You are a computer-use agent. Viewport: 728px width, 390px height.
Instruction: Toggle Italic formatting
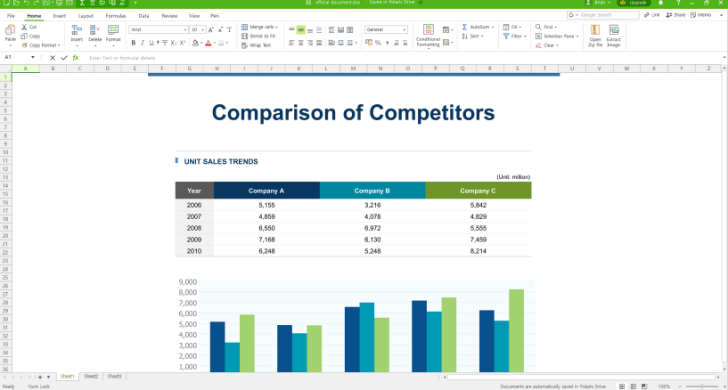143,43
